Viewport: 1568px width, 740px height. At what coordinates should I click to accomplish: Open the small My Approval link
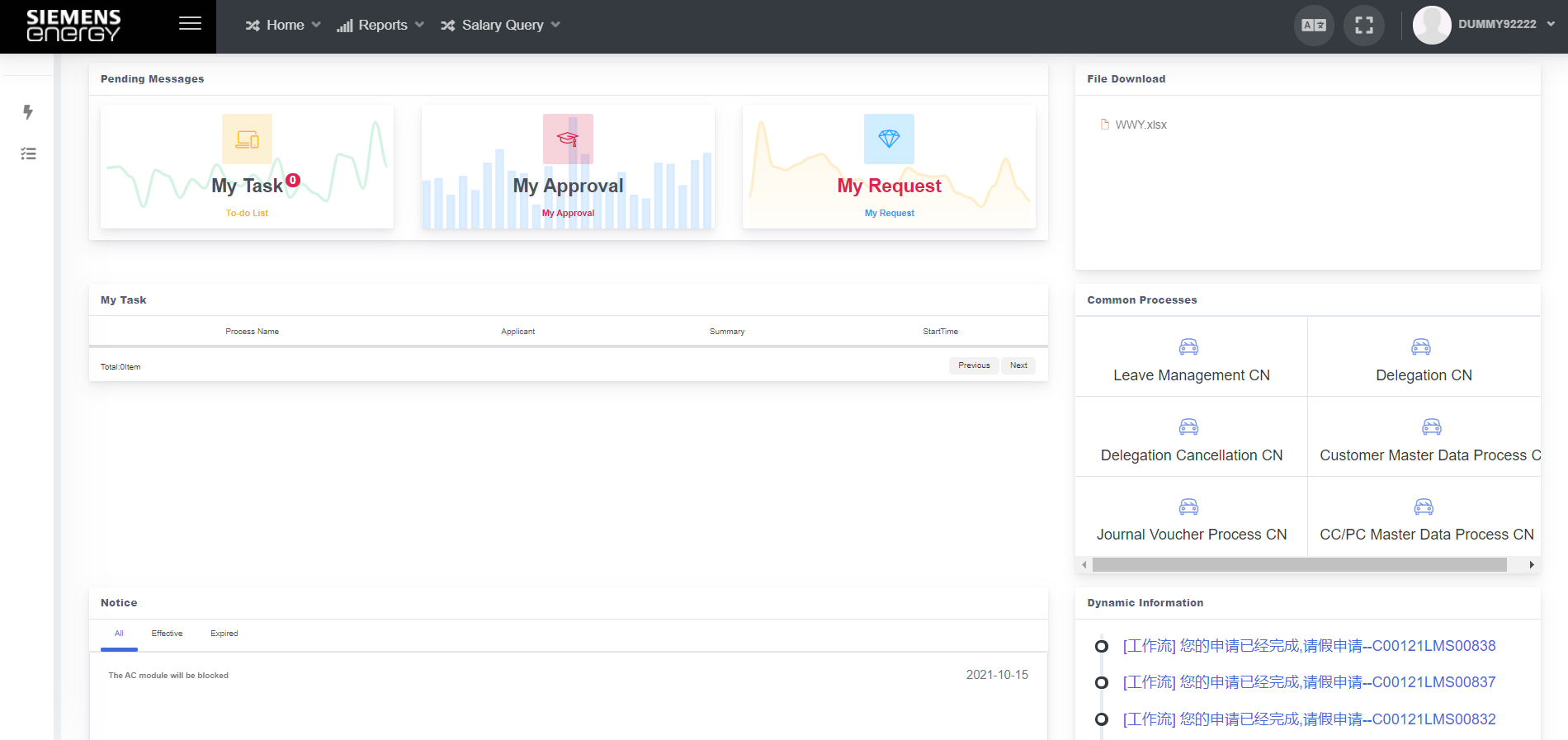(568, 213)
